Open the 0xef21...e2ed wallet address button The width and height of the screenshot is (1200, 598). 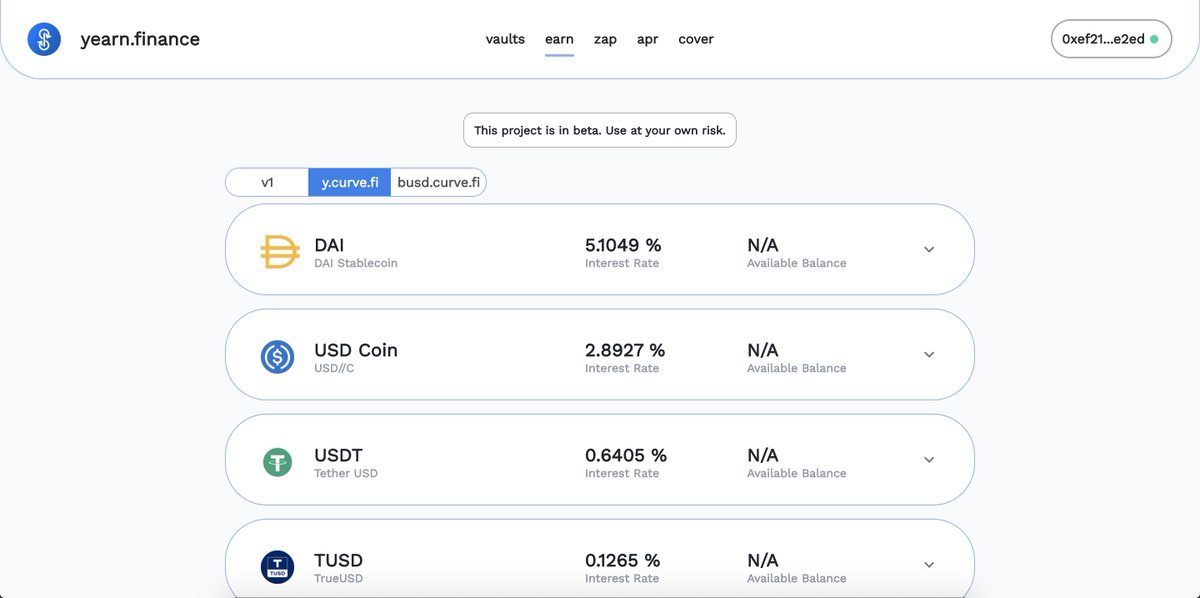click(x=1111, y=39)
